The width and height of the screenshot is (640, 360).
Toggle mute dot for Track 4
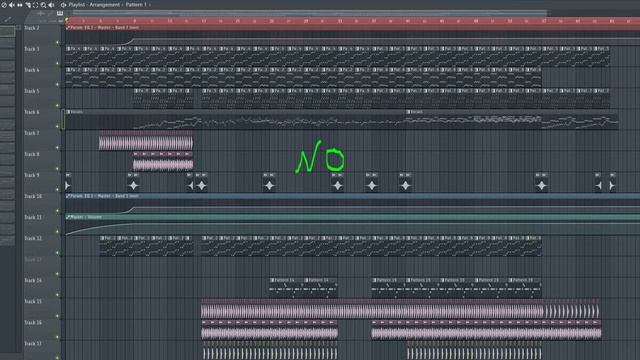tap(58, 84)
